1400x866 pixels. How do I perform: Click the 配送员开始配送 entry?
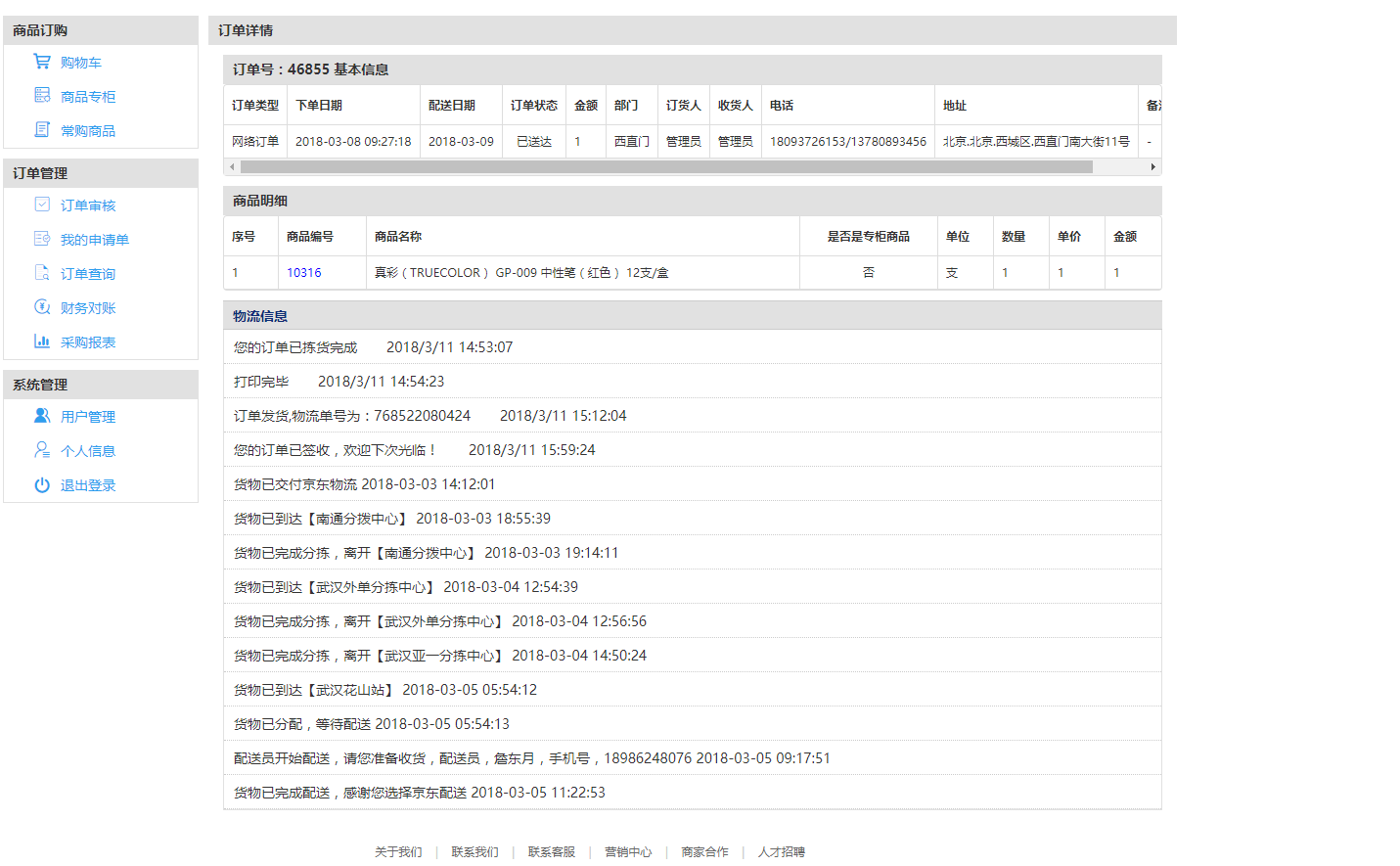click(693, 758)
